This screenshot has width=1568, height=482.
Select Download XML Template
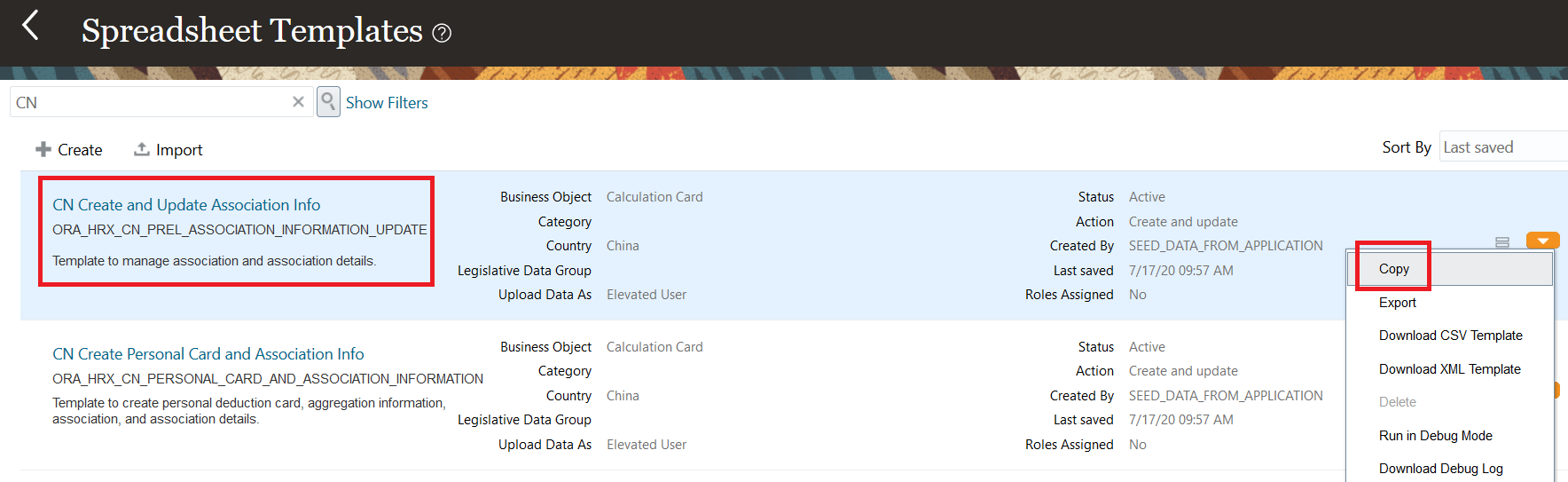pyautogui.click(x=1449, y=369)
